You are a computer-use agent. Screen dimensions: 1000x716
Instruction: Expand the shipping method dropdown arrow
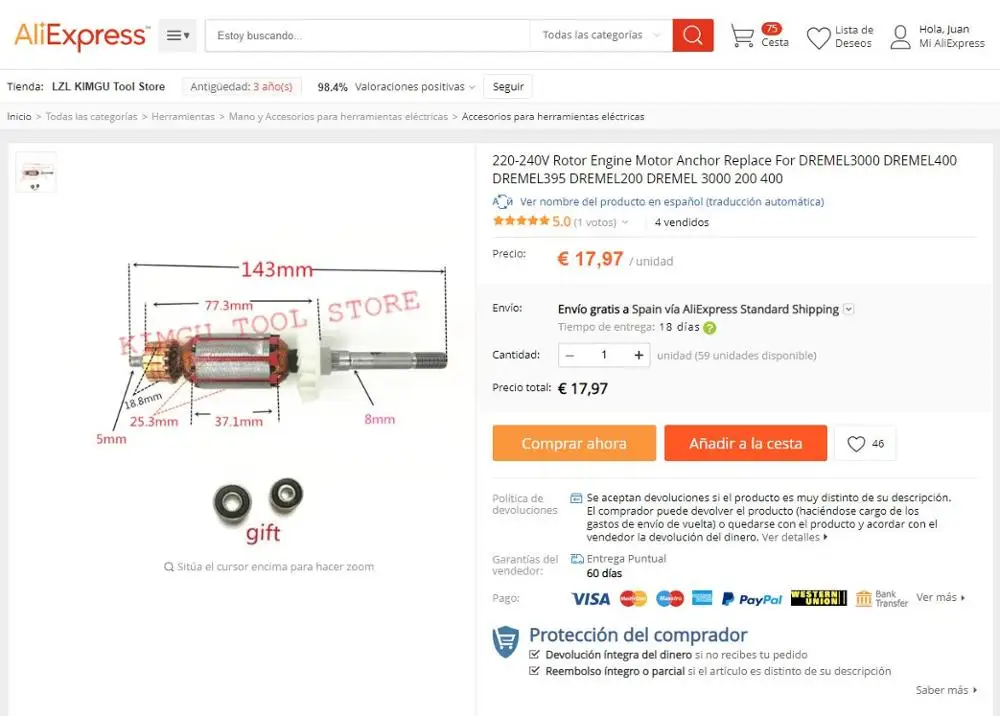pos(848,309)
